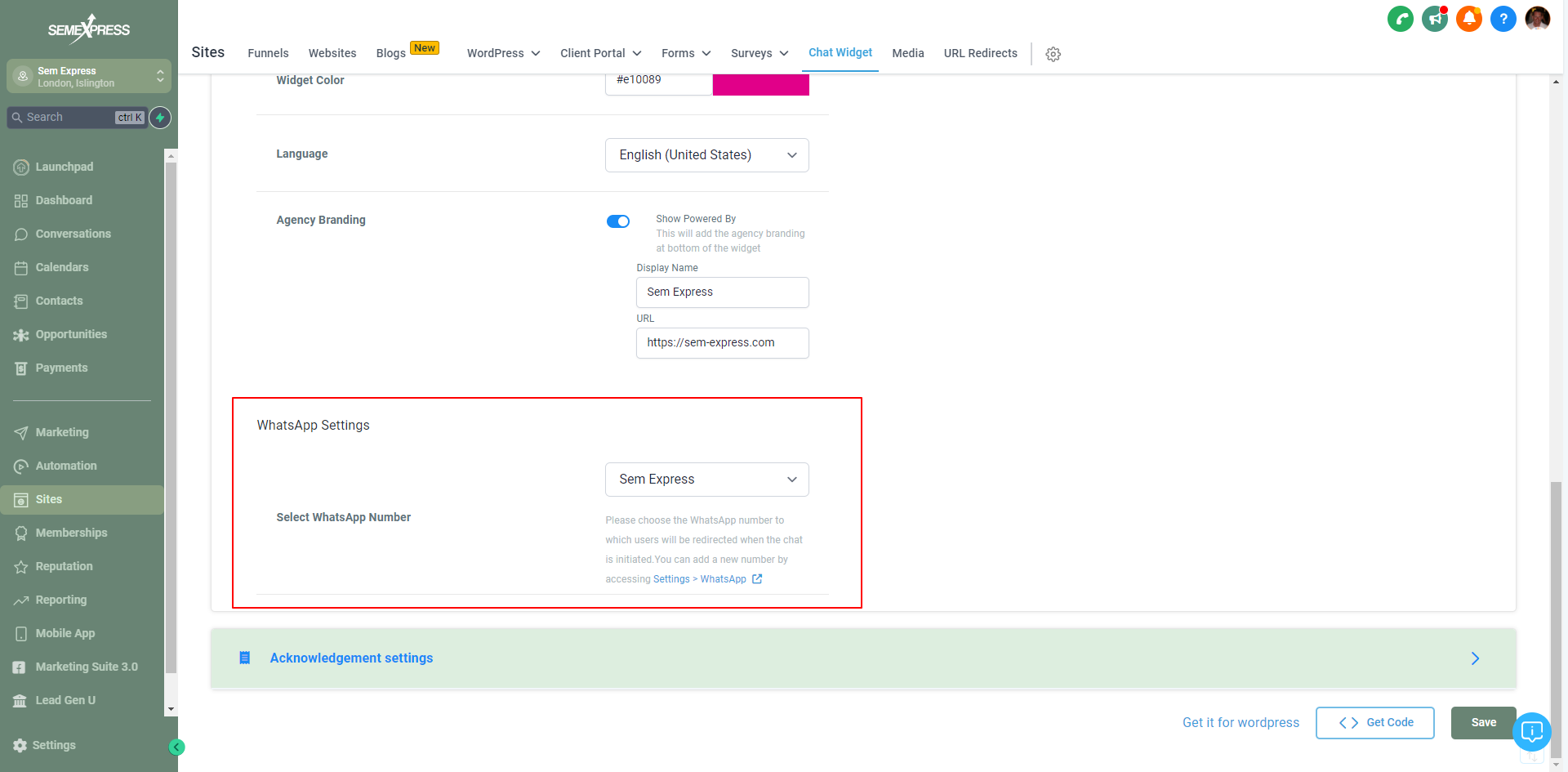The width and height of the screenshot is (1568, 772).
Task: Collapse the sidebar with the green arrow
Action: [x=176, y=747]
